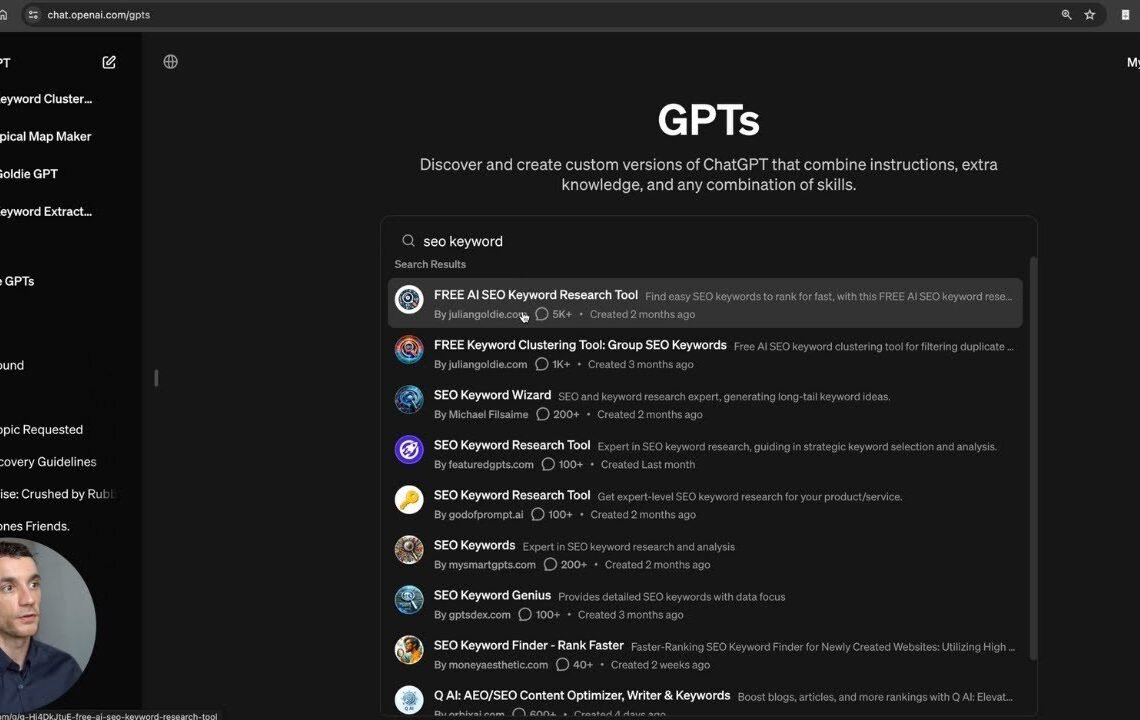Click the SEO Keyword Wizard avatar

click(x=409, y=399)
